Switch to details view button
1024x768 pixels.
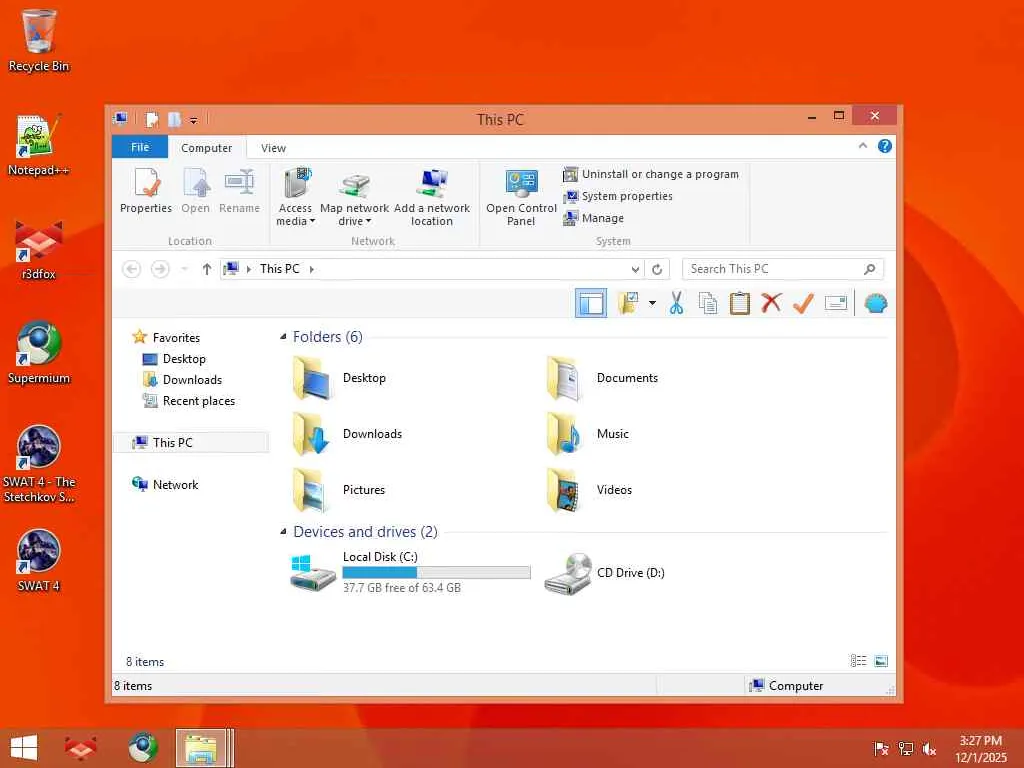[858, 661]
